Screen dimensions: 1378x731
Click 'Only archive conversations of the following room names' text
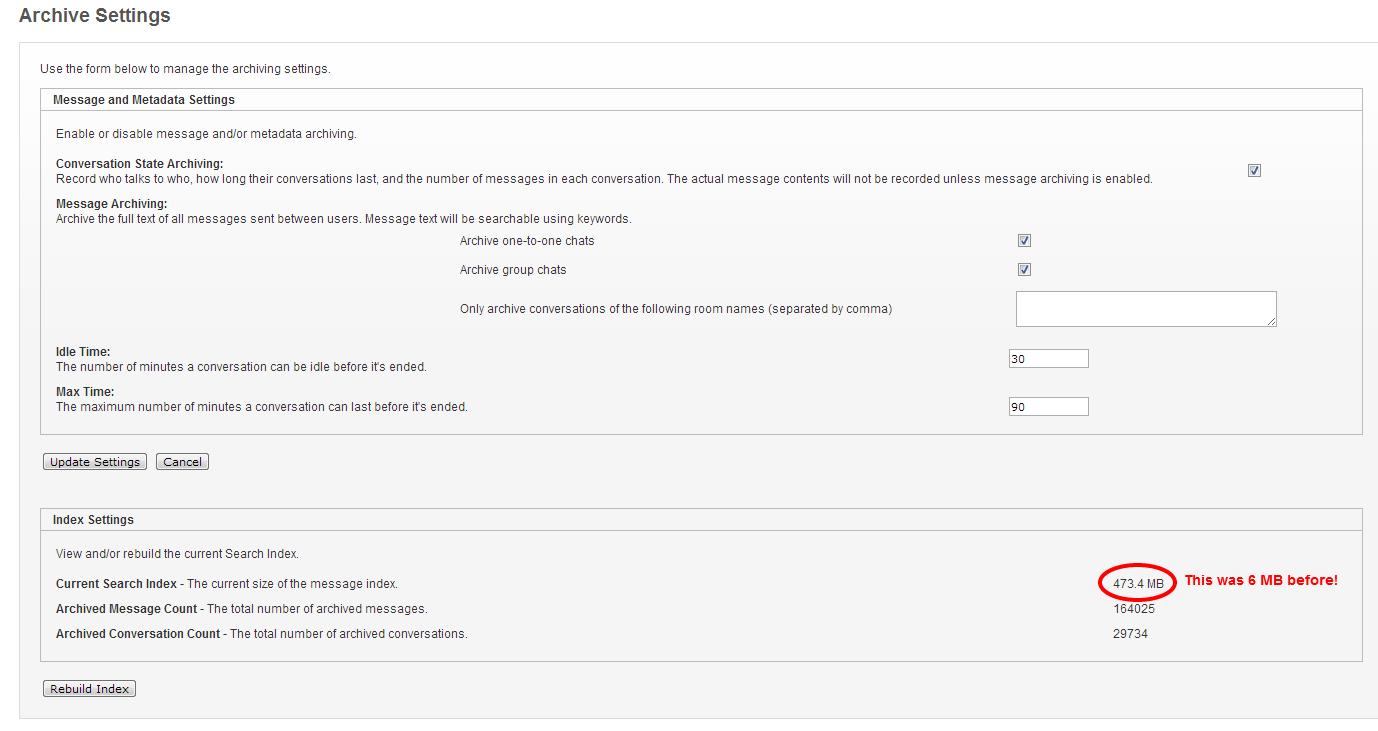[676, 309]
